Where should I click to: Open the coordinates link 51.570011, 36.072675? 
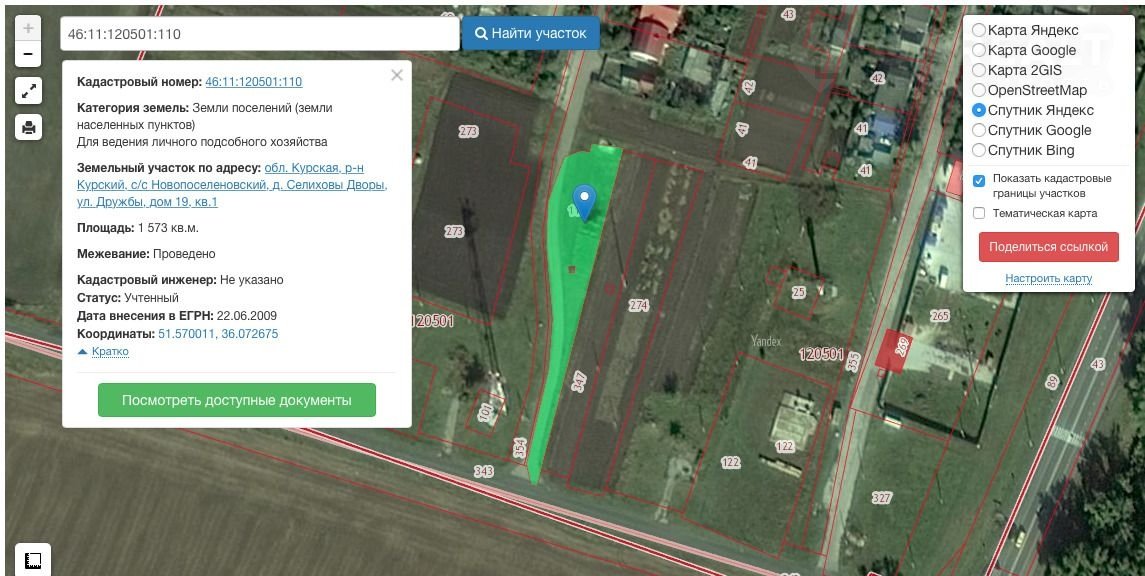coord(218,334)
